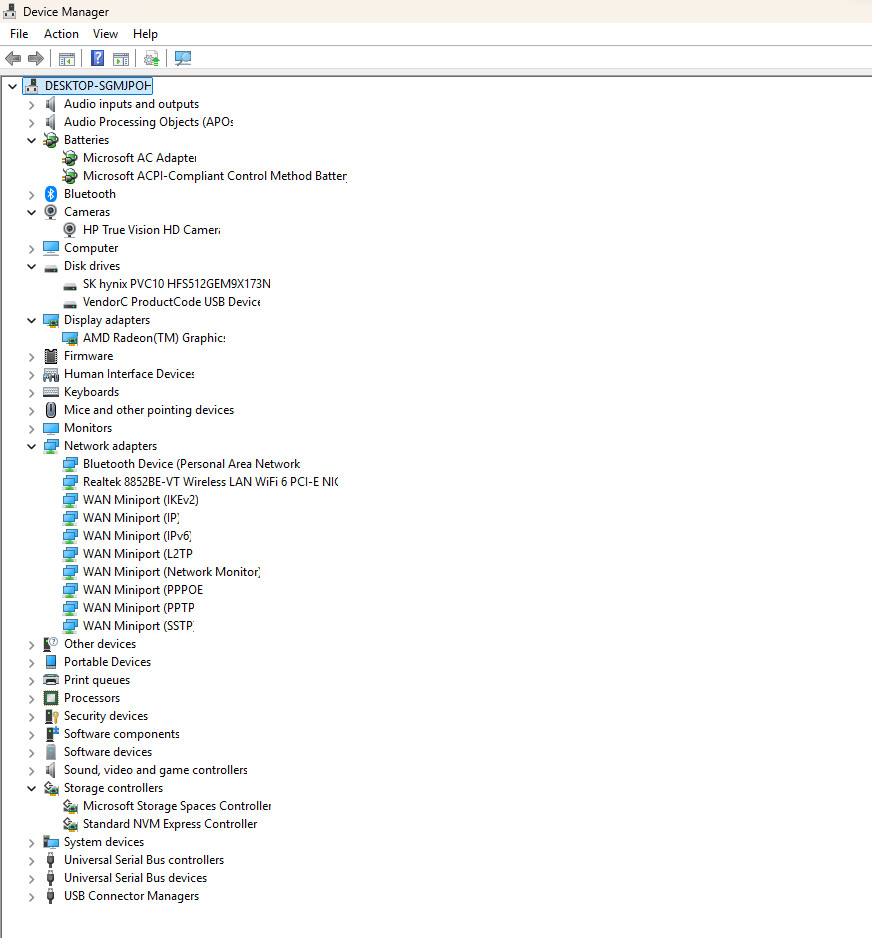
Task: Collapse the DESKTOP-SGMJPOH root node
Action: [x=13, y=86]
